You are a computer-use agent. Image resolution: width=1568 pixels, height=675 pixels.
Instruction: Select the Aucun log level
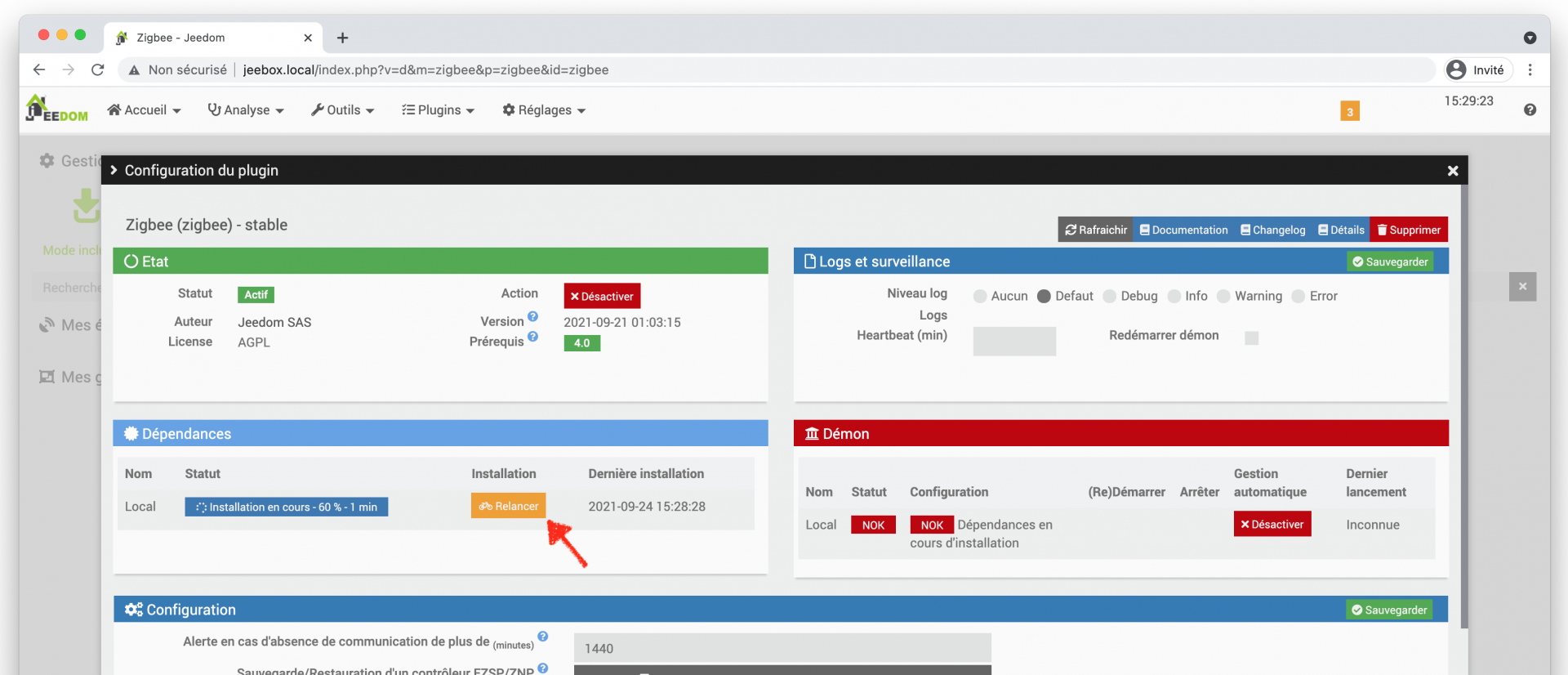click(x=980, y=297)
